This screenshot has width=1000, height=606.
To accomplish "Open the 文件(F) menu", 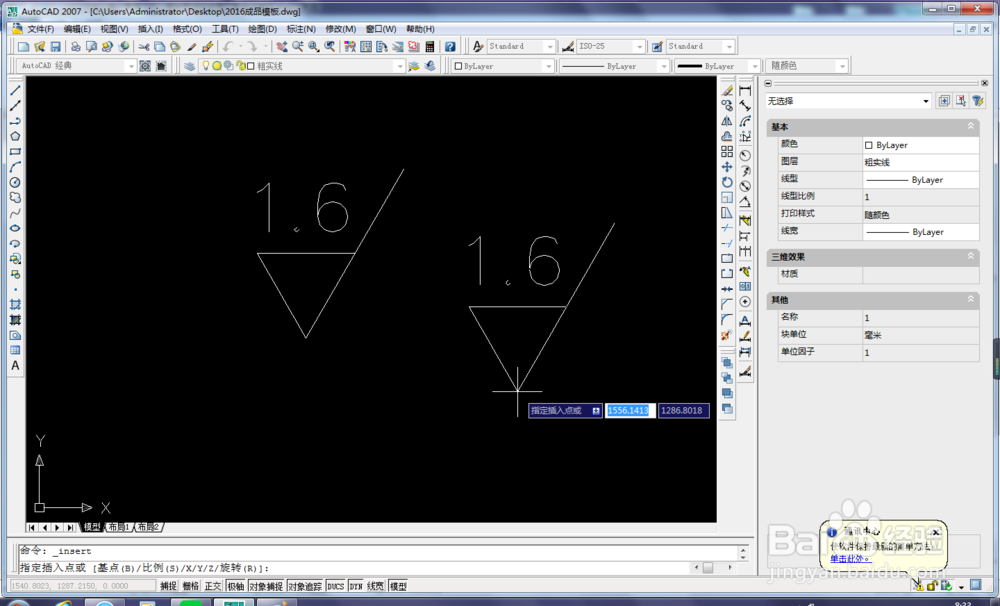I will pyautogui.click(x=40, y=29).
